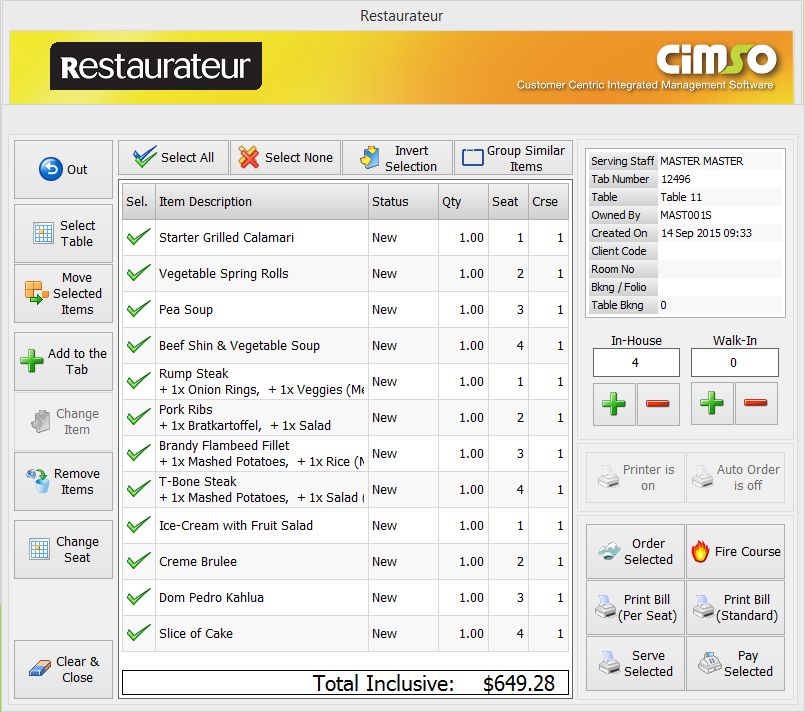Click the Table 11 value
This screenshot has width=805, height=712.
click(x=681, y=197)
